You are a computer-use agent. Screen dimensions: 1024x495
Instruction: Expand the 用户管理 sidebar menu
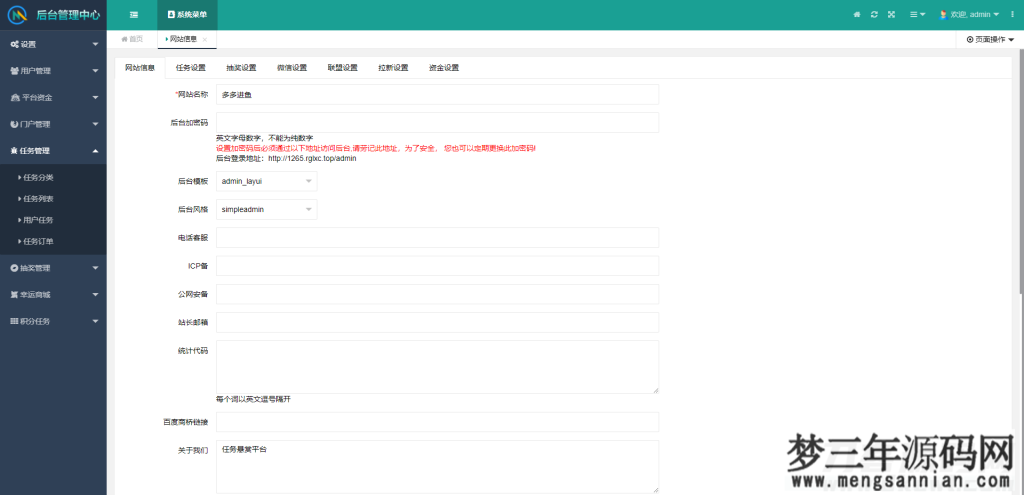point(53,71)
